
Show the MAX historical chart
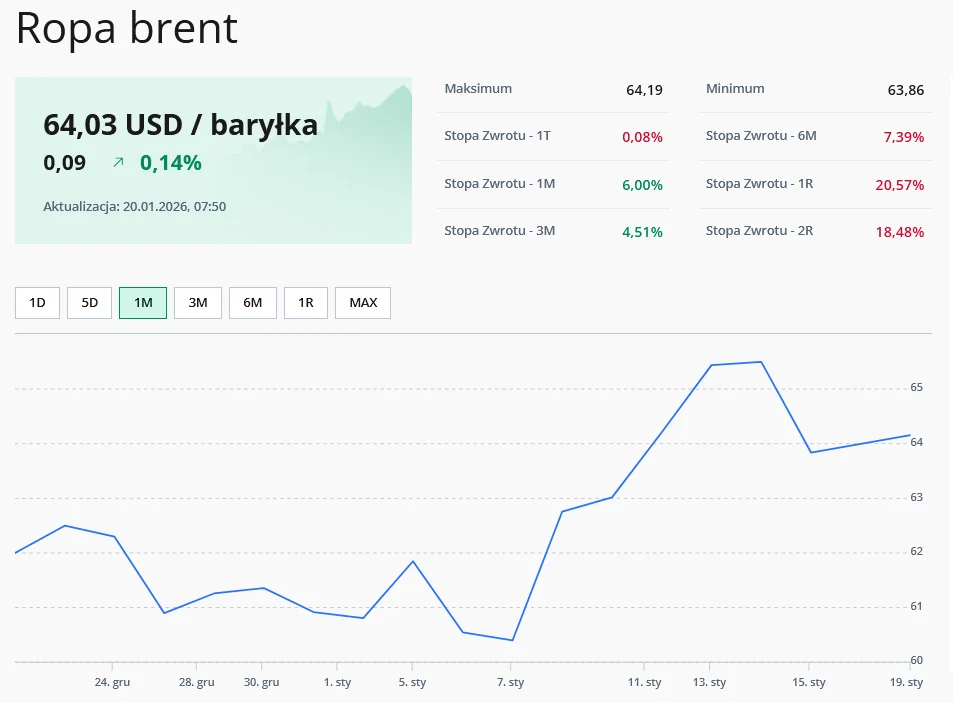tap(362, 302)
